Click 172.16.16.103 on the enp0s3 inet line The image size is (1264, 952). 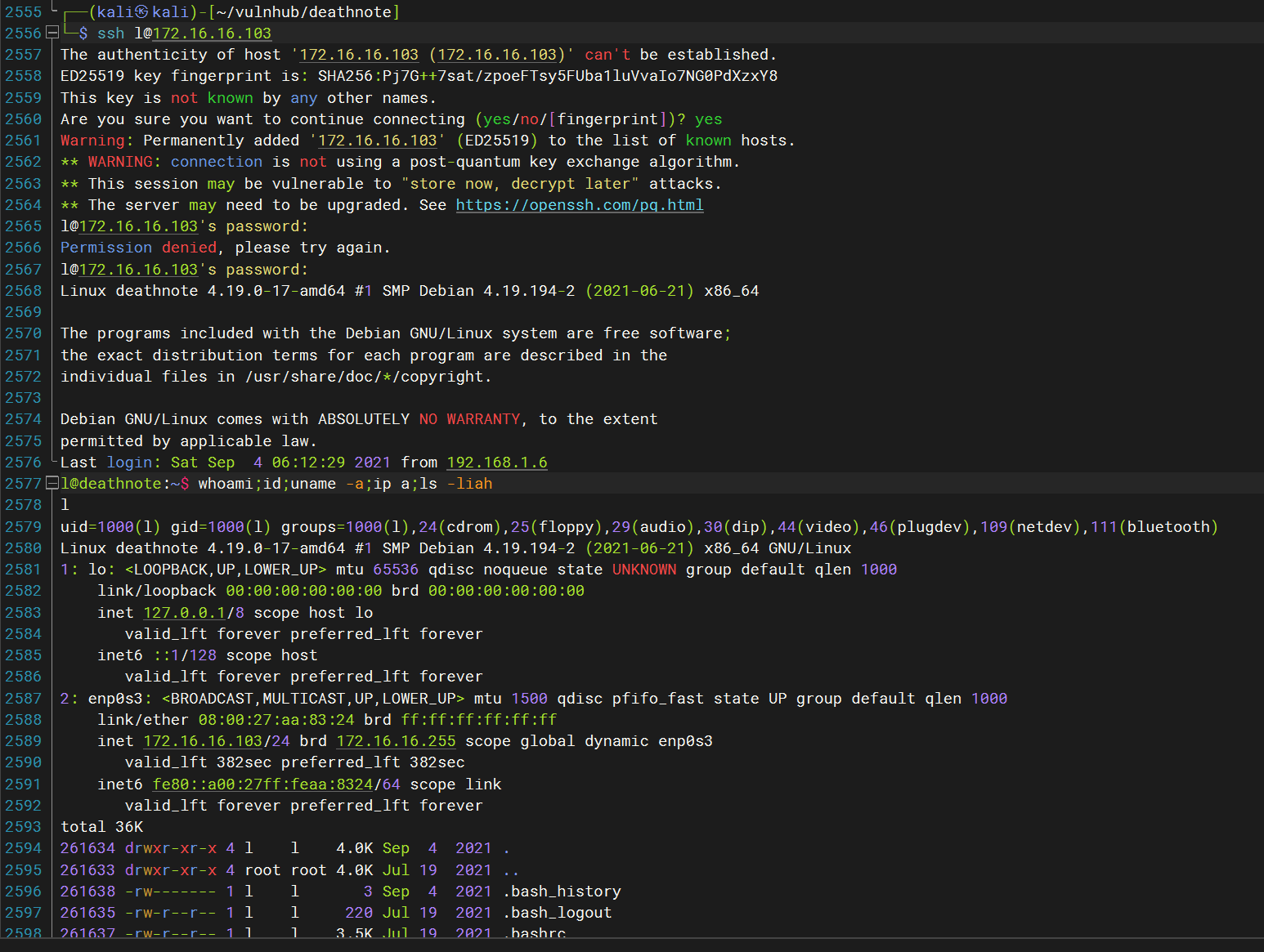[203, 741]
